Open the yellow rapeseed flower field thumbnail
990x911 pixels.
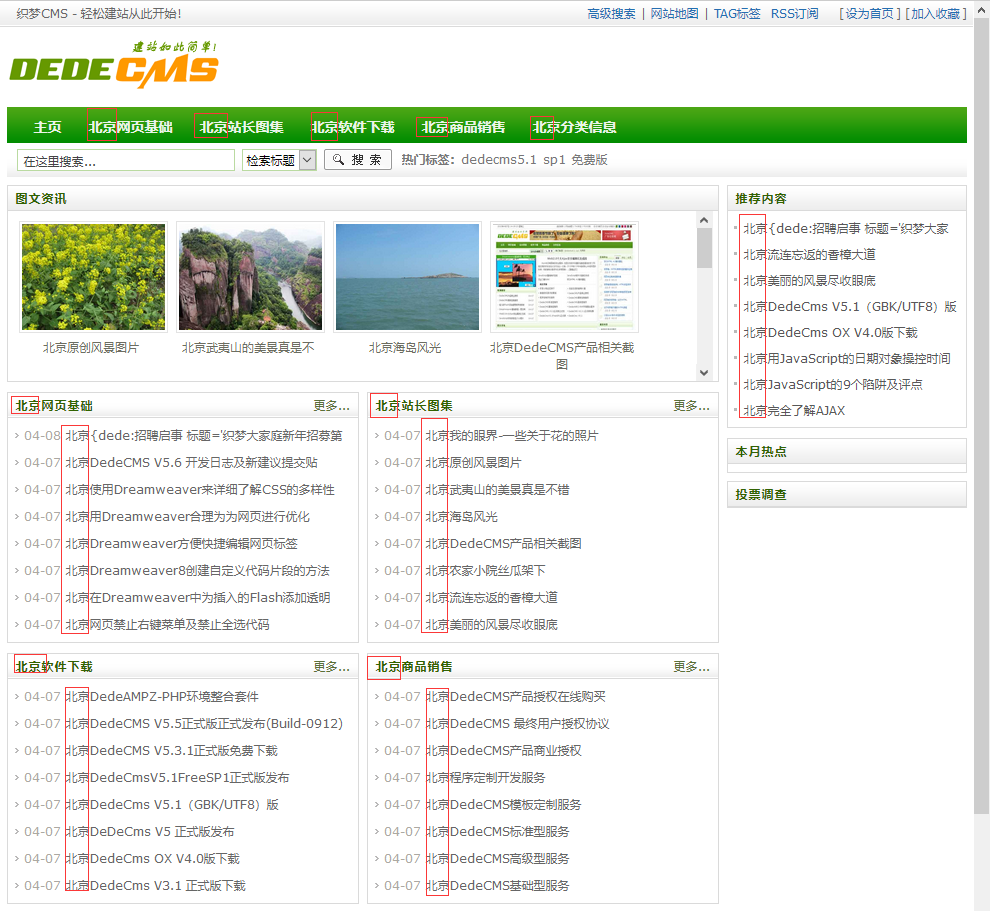click(x=93, y=277)
